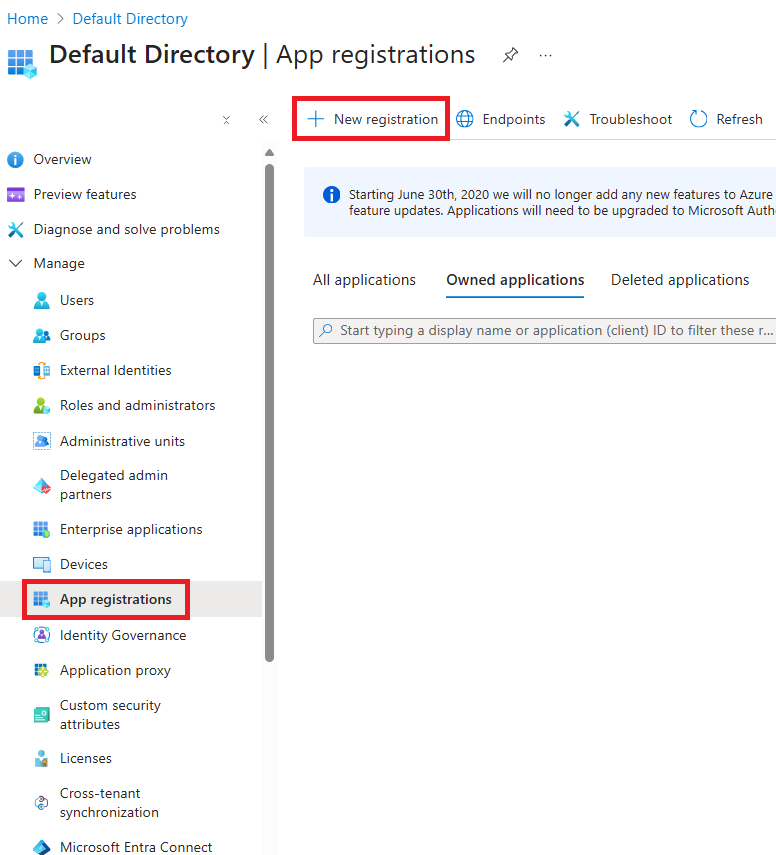Navigate to Home via the breadcrumb
The width and height of the screenshot is (776, 855).
[27, 18]
